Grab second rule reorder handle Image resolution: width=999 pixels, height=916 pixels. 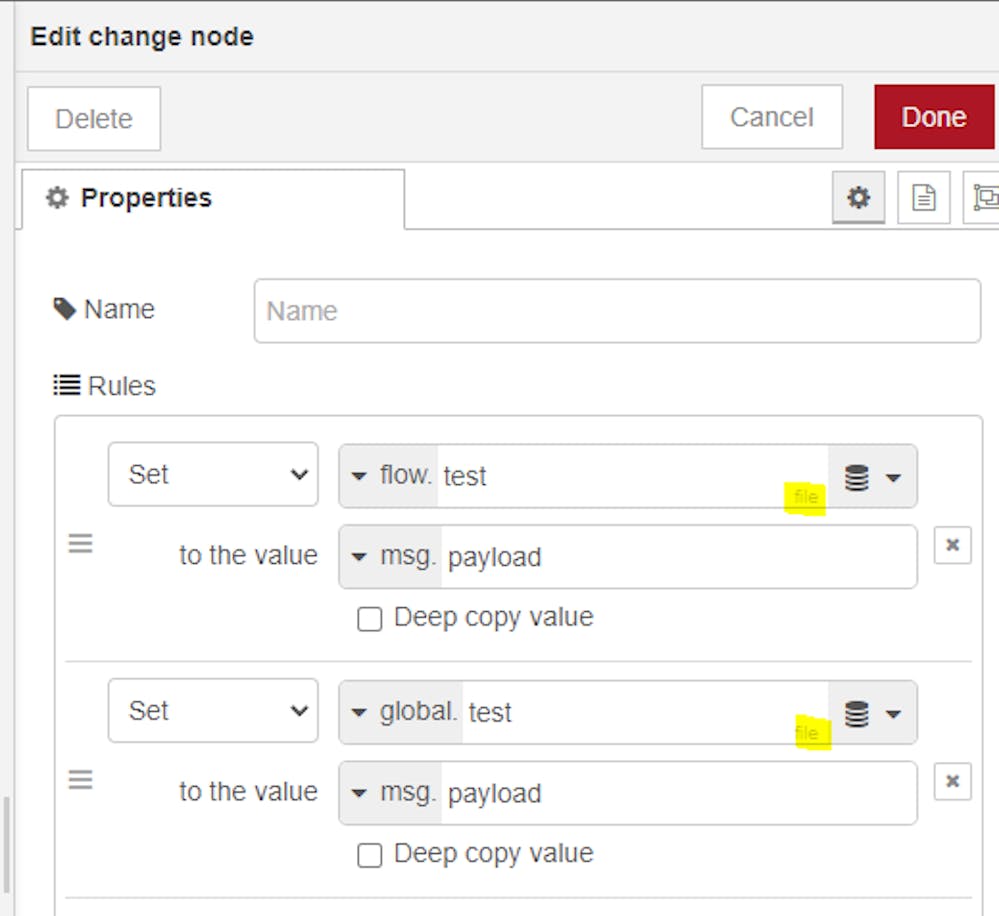(x=80, y=780)
